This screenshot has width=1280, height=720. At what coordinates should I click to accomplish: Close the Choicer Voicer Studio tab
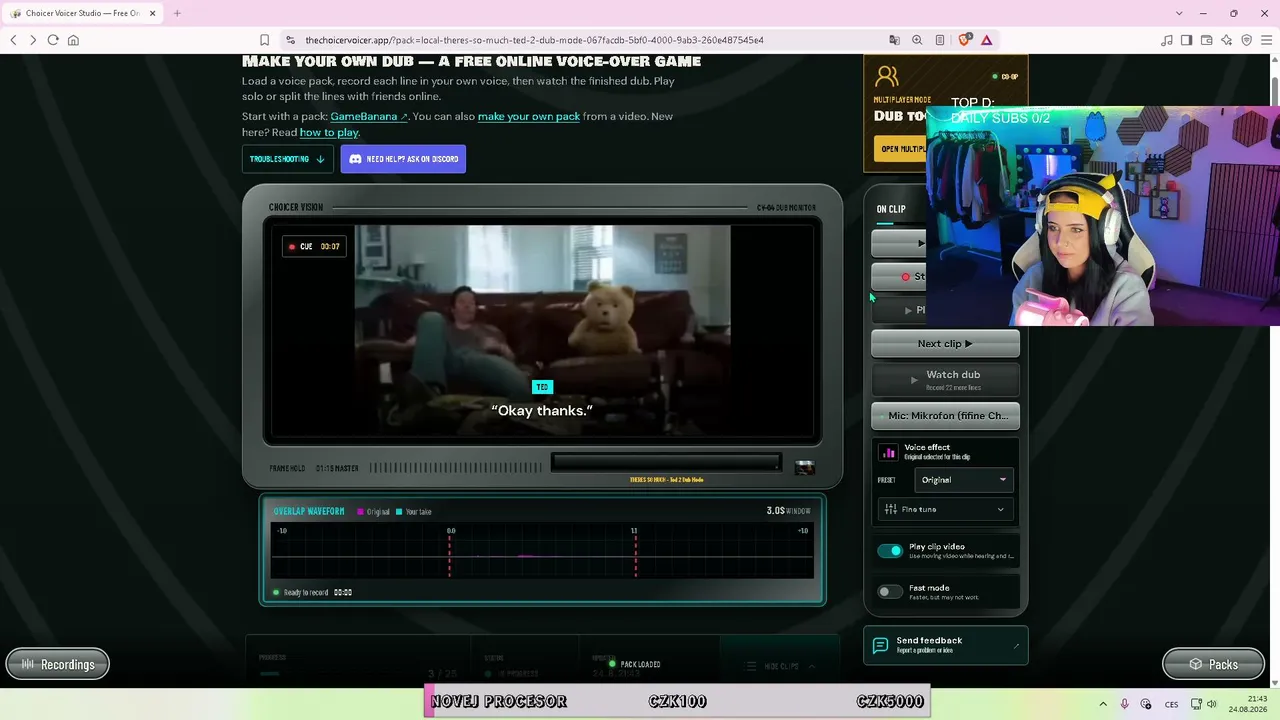(152, 13)
